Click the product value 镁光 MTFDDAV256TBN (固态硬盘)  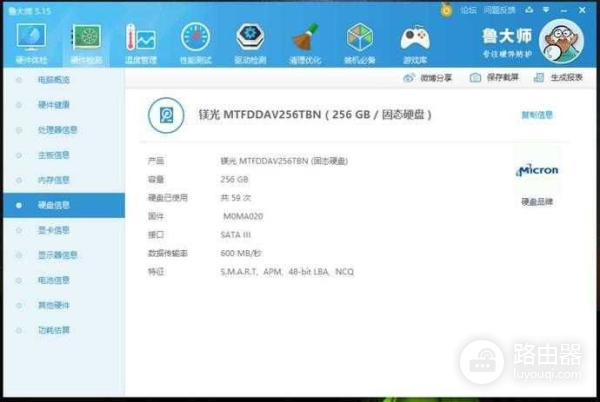[284, 161]
